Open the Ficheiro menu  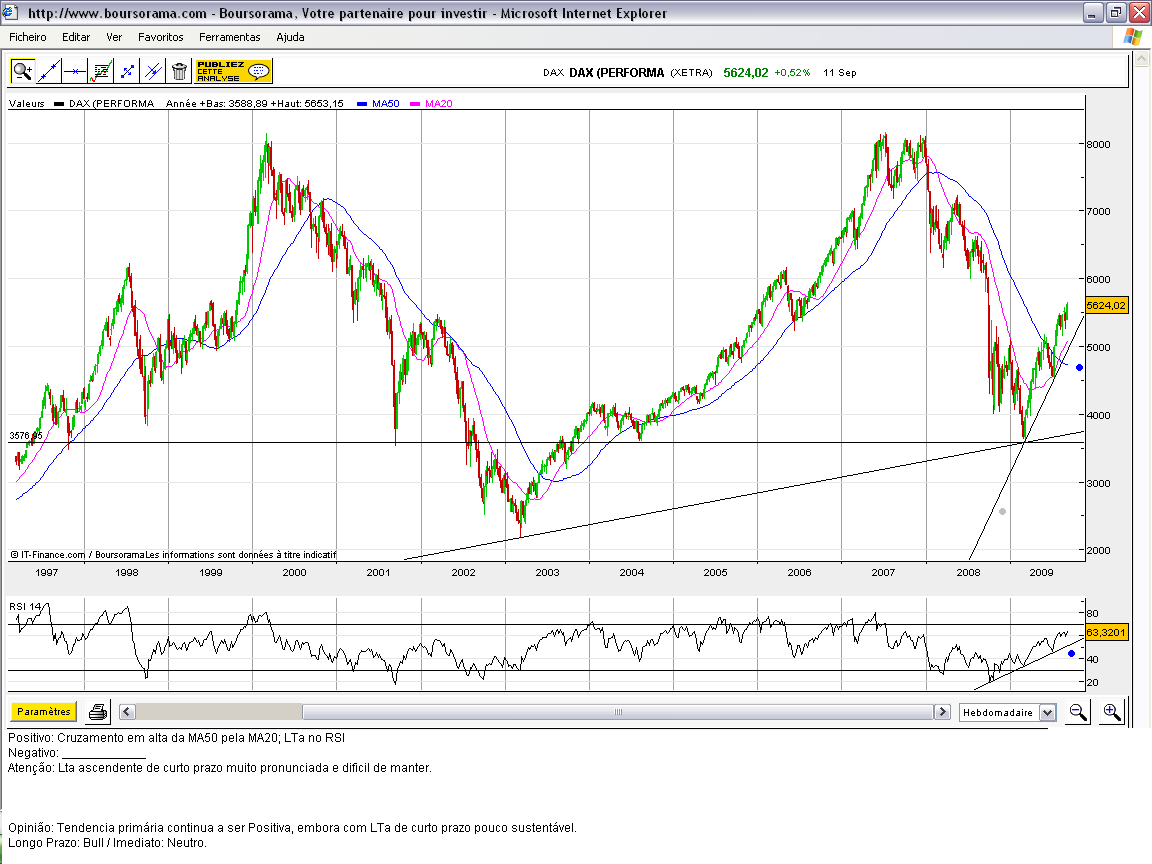click(28, 37)
